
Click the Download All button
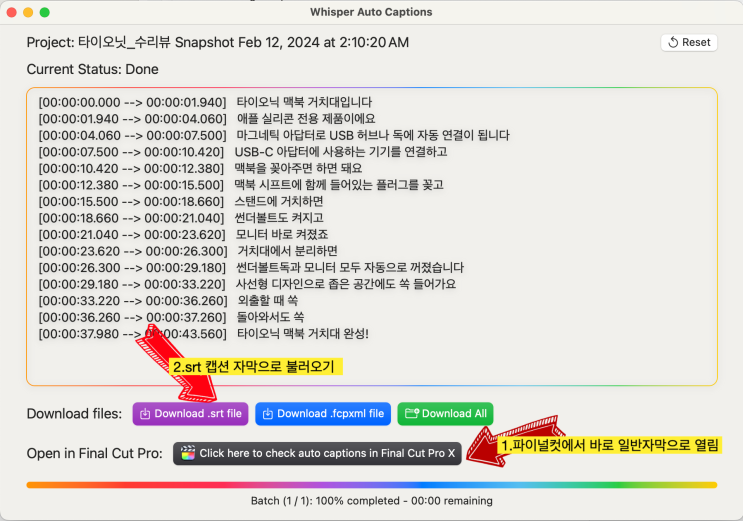pyautogui.click(x=445, y=414)
